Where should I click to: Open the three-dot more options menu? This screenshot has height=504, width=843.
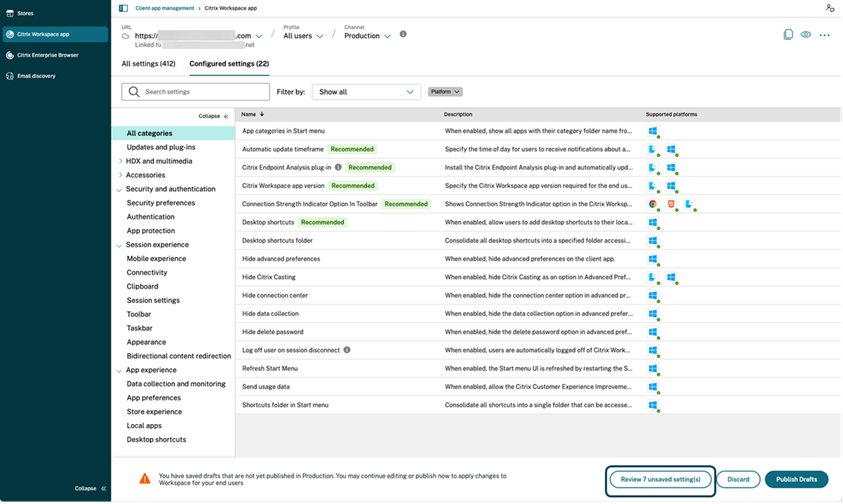(x=824, y=35)
